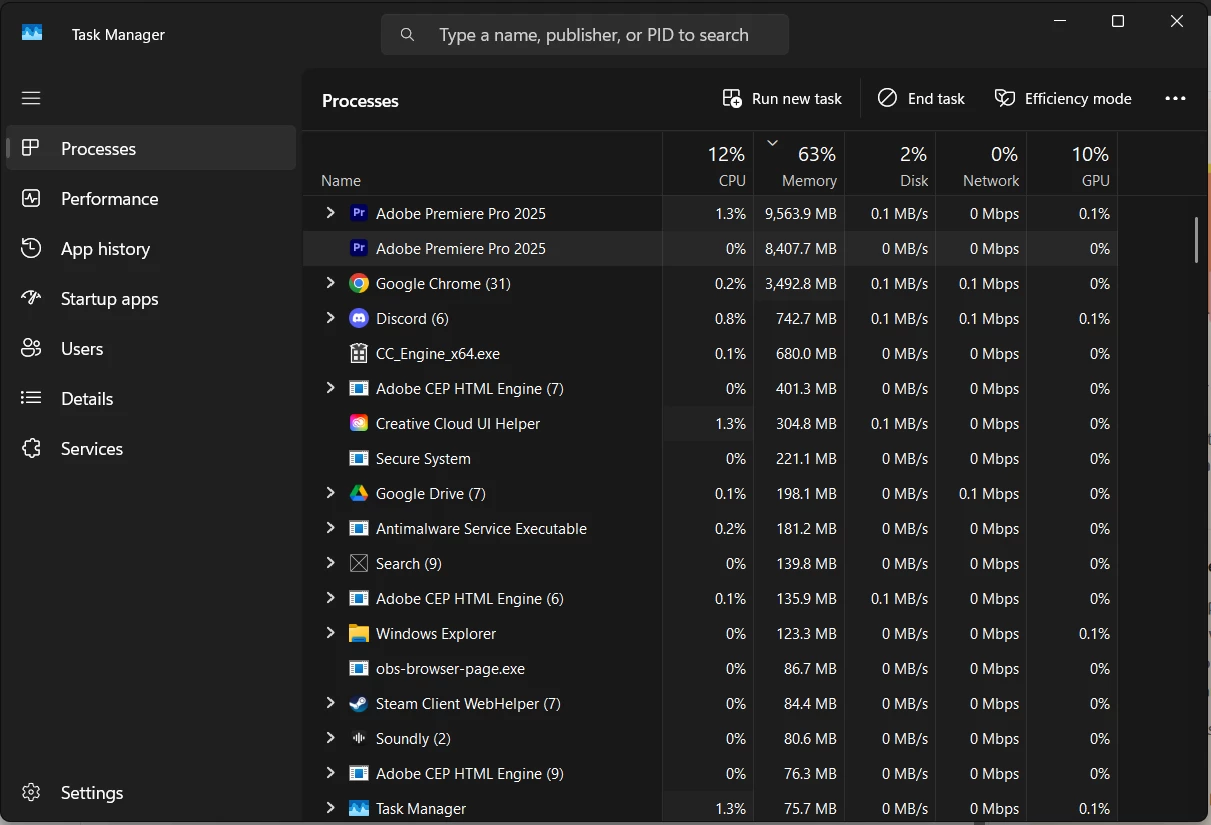
Task: Open the Performance page
Action: tap(151, 198)
